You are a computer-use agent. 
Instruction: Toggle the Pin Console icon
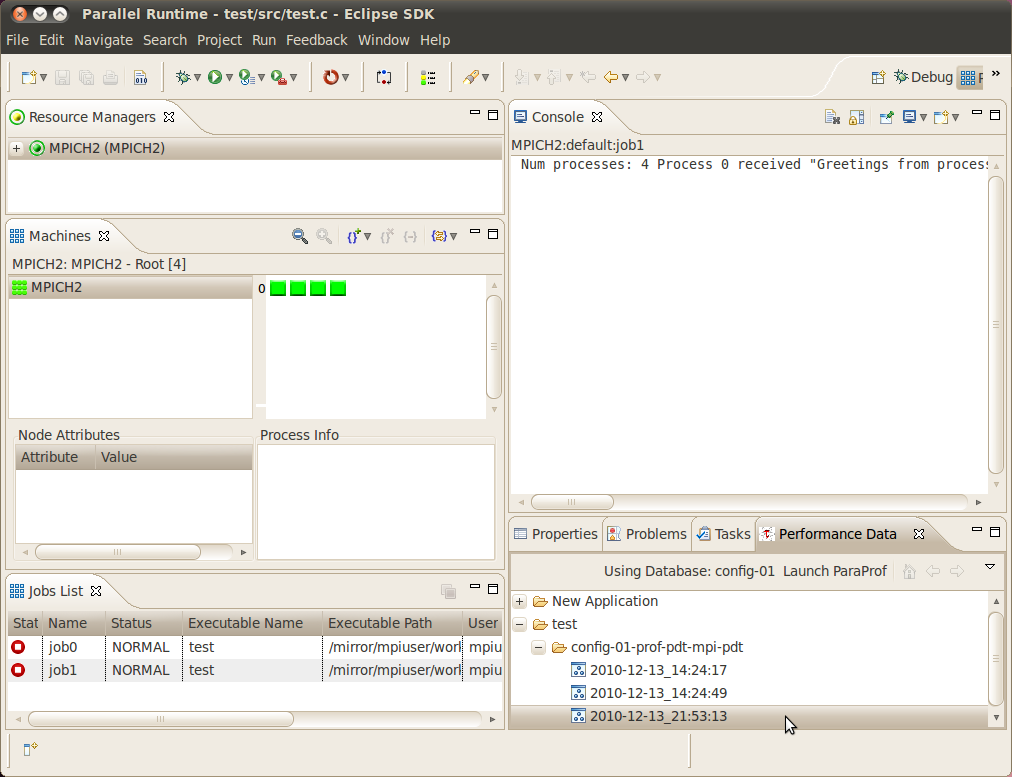point(886,117)
